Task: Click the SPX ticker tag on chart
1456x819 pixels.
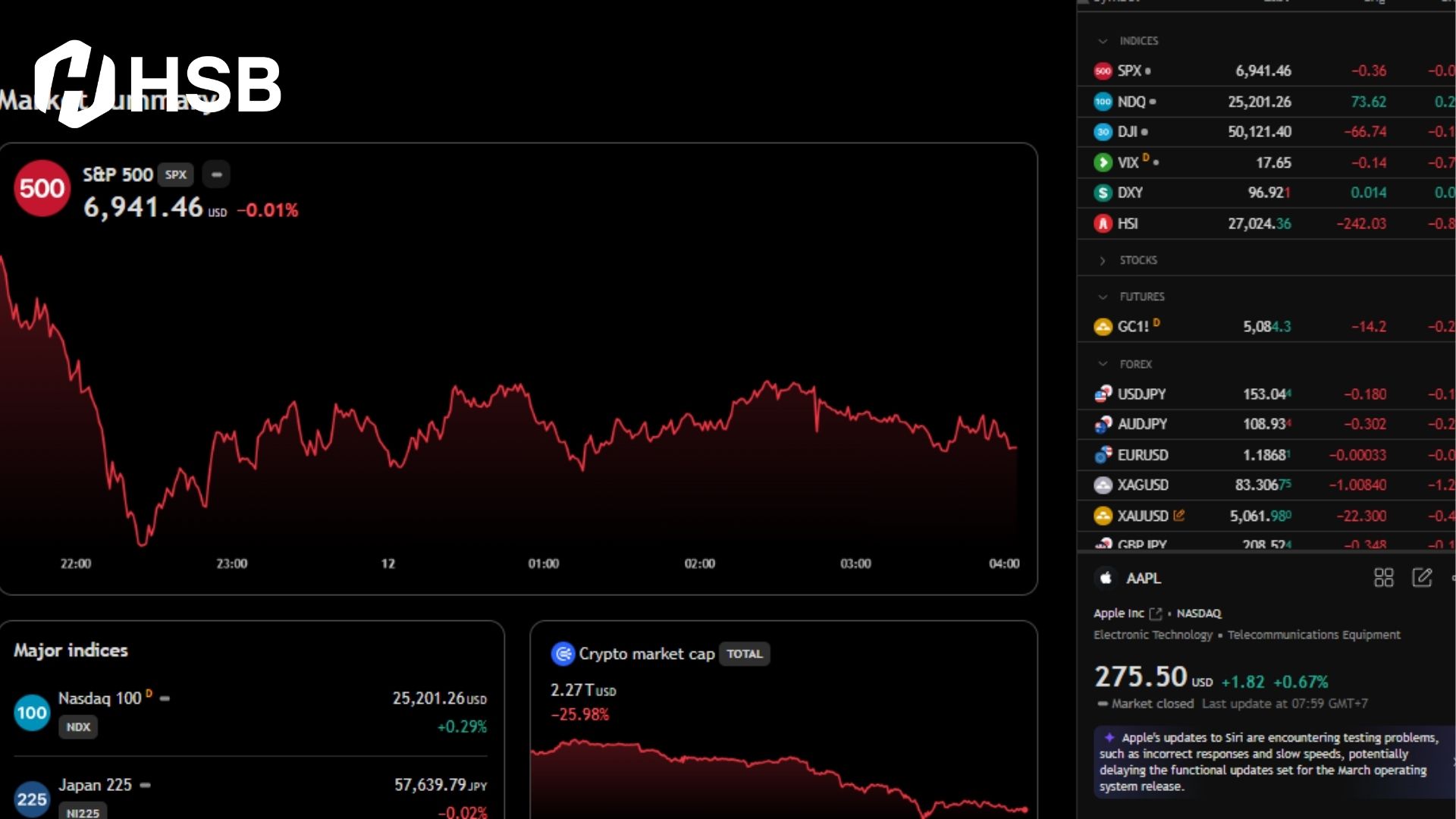Action: [176, 174]
